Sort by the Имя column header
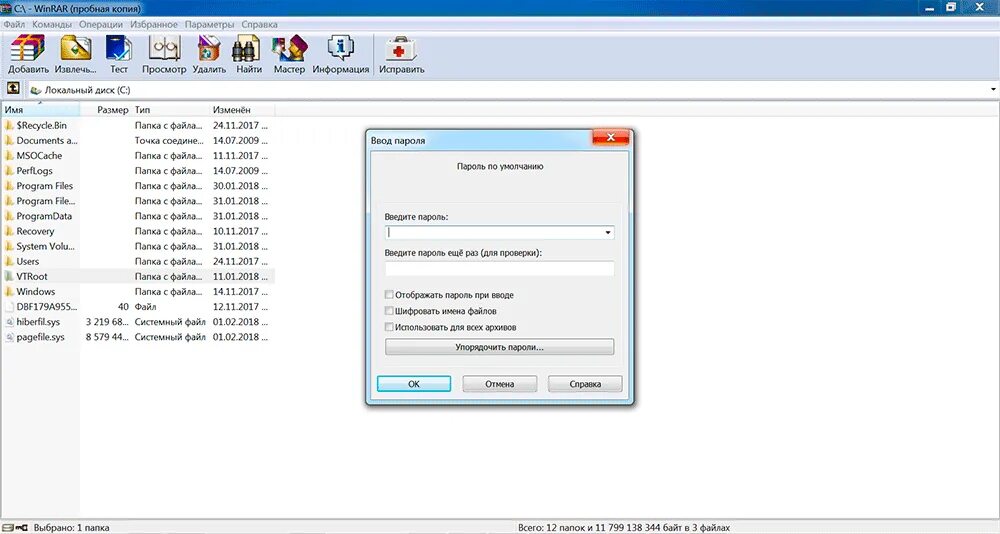 40,110
